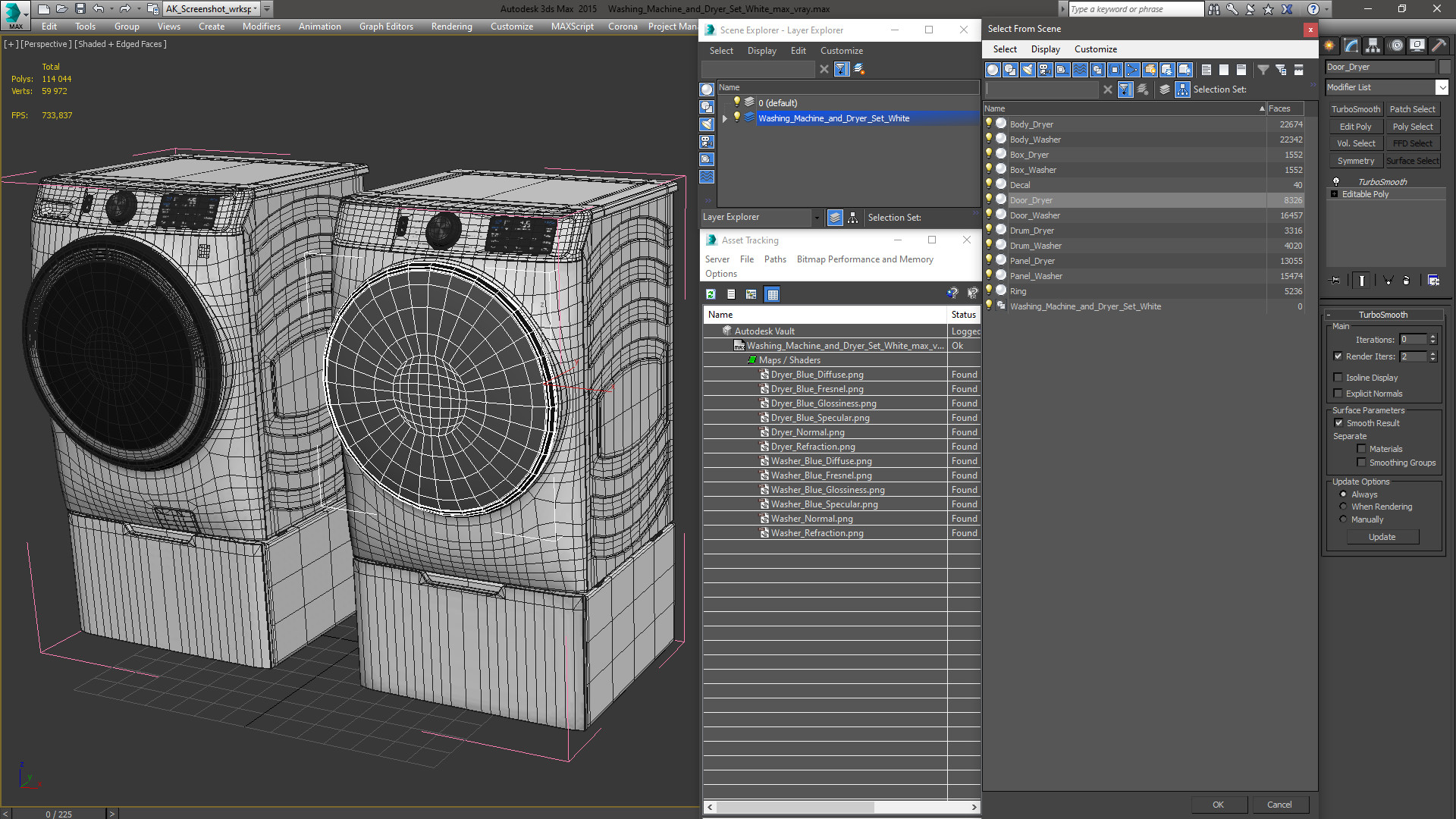Image resolution: width=1456 pixels, height=819 pixels.
Task: Open the Modifier List dropdown
Action: (x=1442, y=87)
